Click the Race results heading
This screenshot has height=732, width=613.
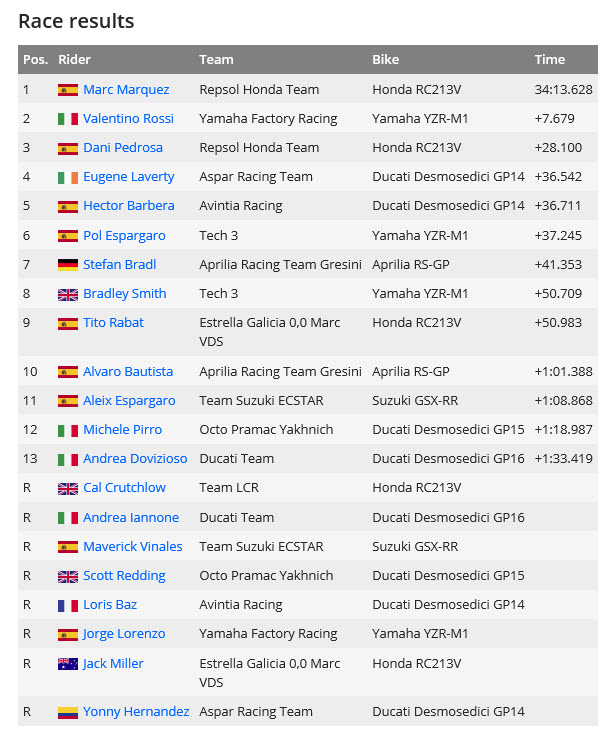click(x=76, y=21)
